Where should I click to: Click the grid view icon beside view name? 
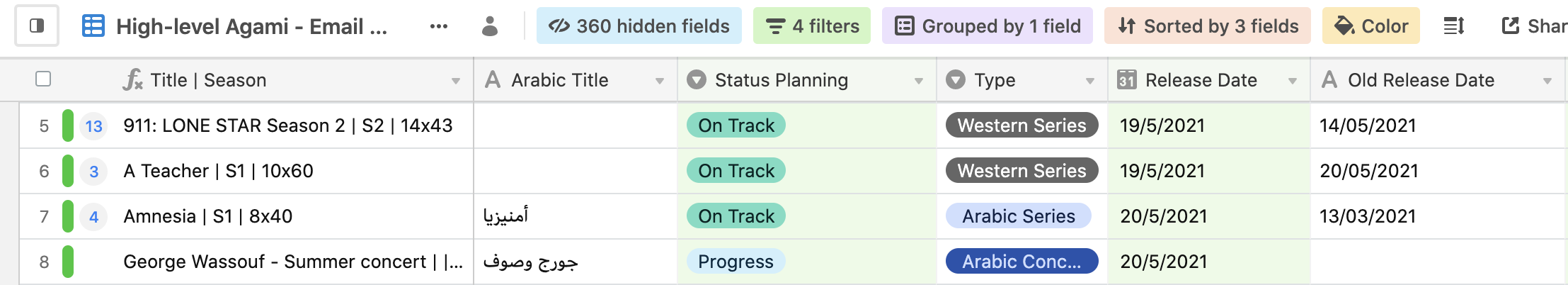pyautogui.click(x=93, y=26)
